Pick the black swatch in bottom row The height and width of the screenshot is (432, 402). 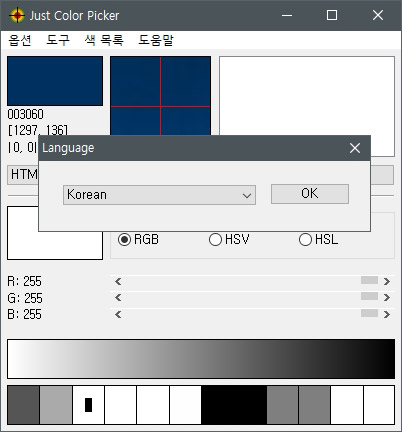tap(234, 405)
